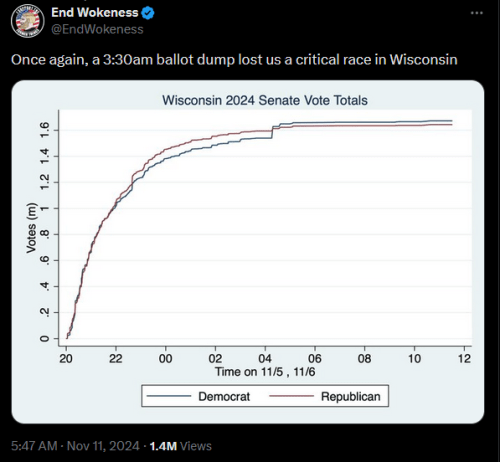Click the 00 midnight tick on the time axis
This screenshot has height=462, width=500.
click(165, 358)
